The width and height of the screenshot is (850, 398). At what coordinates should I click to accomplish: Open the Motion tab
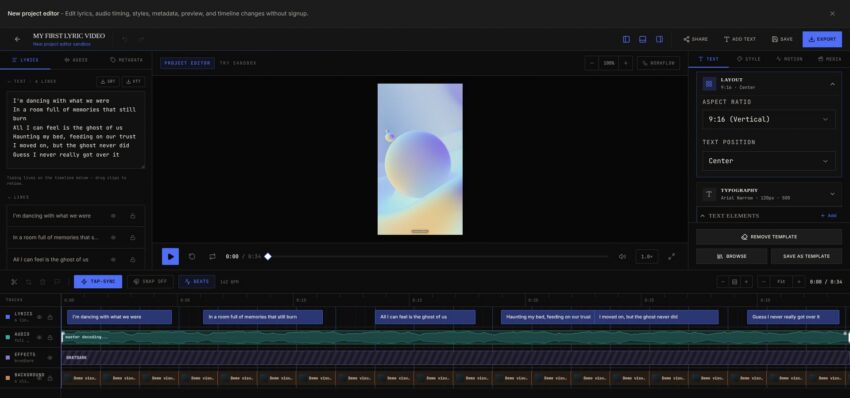pyautogui.click(x=789, y=59)
